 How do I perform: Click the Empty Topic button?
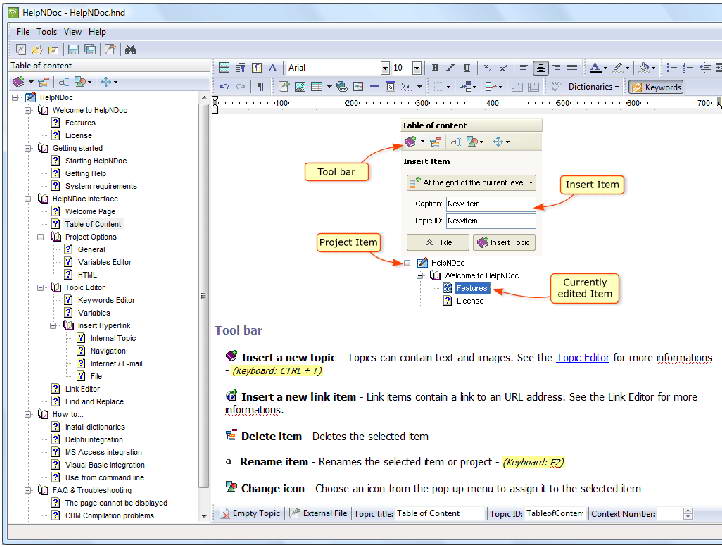tap(250, 513)
